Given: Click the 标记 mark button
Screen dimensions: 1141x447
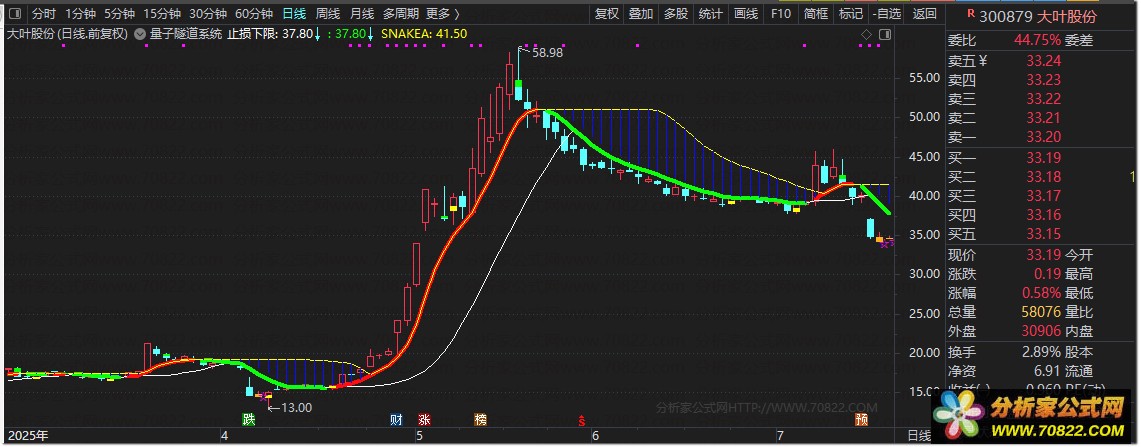Looking at the screenshot, I should point(851,13).
